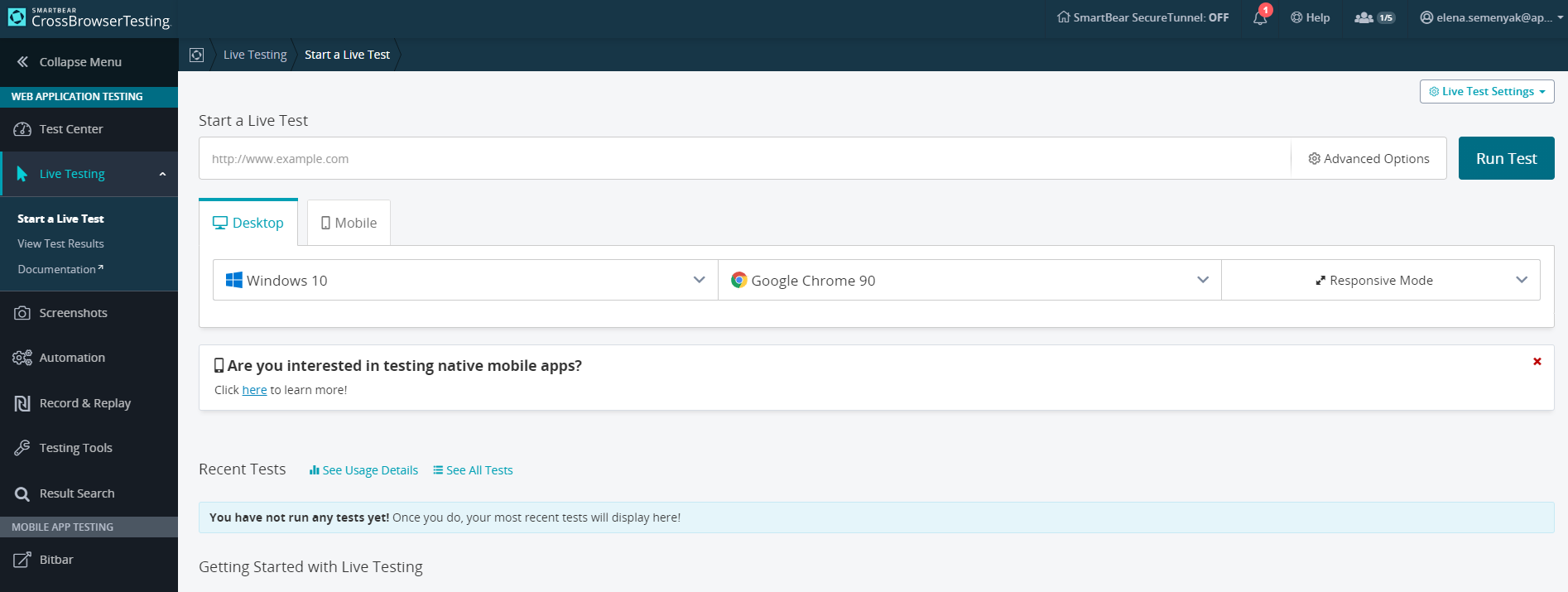Image resolution: width=1568 pixels, height=592 pixels.
Task: Click the CrossBrowserTesting logo
Action: point(89,17)
